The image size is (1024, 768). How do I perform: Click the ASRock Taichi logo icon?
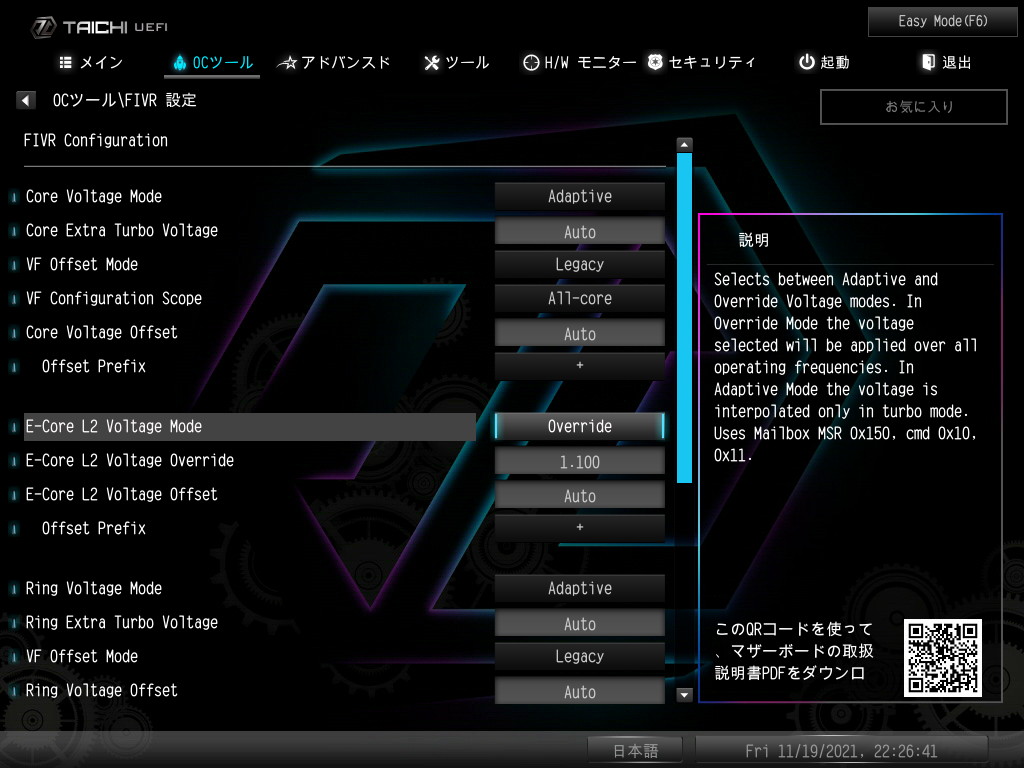[x=45, y=27]
